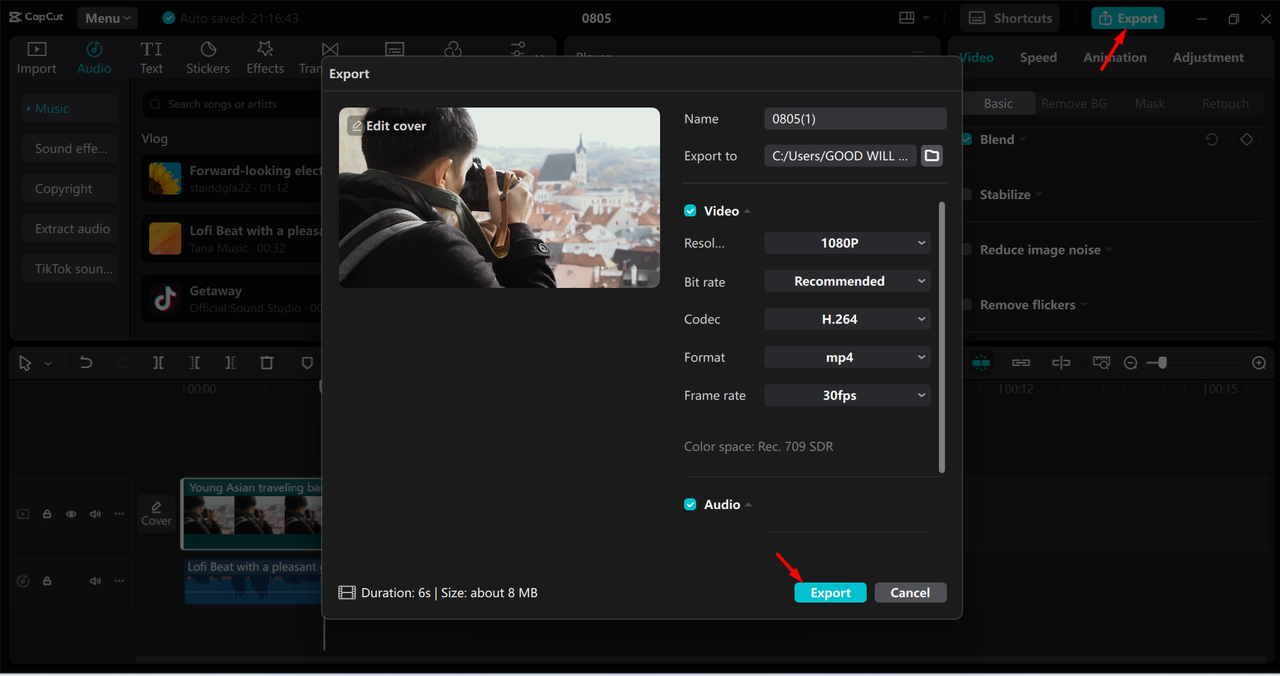
Task: Collapse the Video section arrow
Action: pyautogui.click(x=748, y=211)
